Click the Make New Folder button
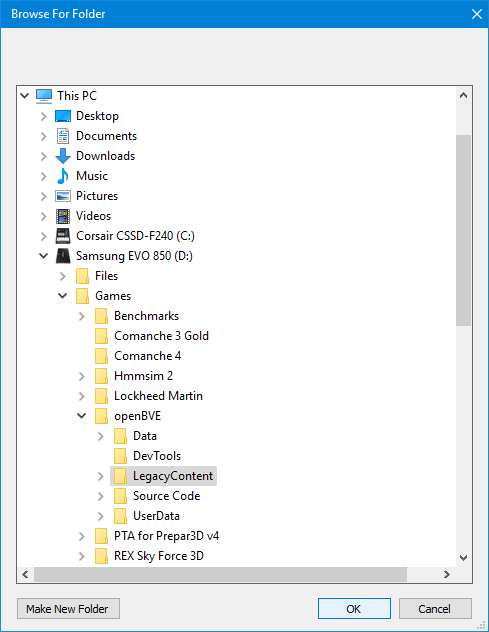This screenshot has width=489, height=632. pos(68,609)
